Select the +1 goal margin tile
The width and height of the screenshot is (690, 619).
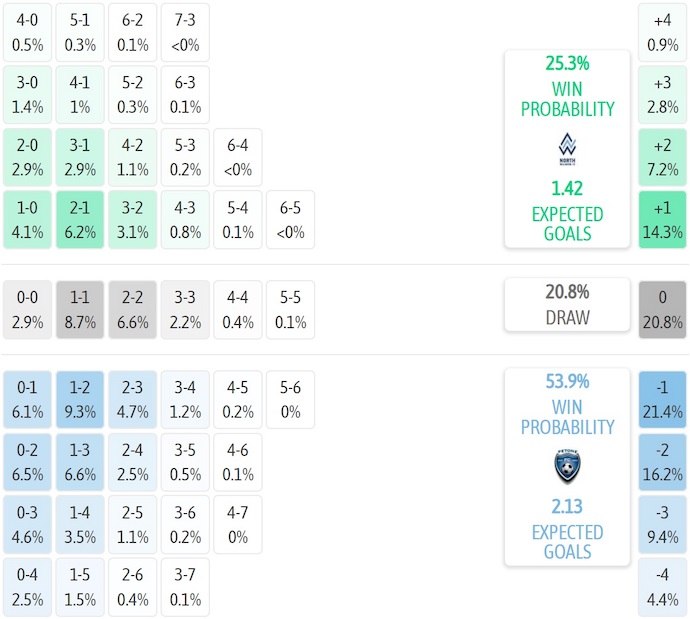point(662,219)
